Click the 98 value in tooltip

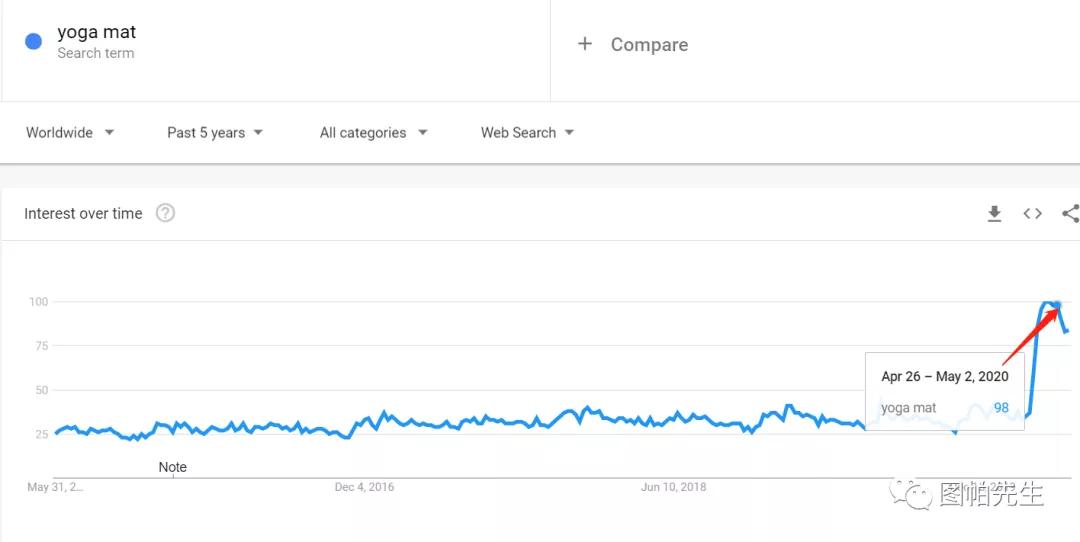pos(1001,408)
